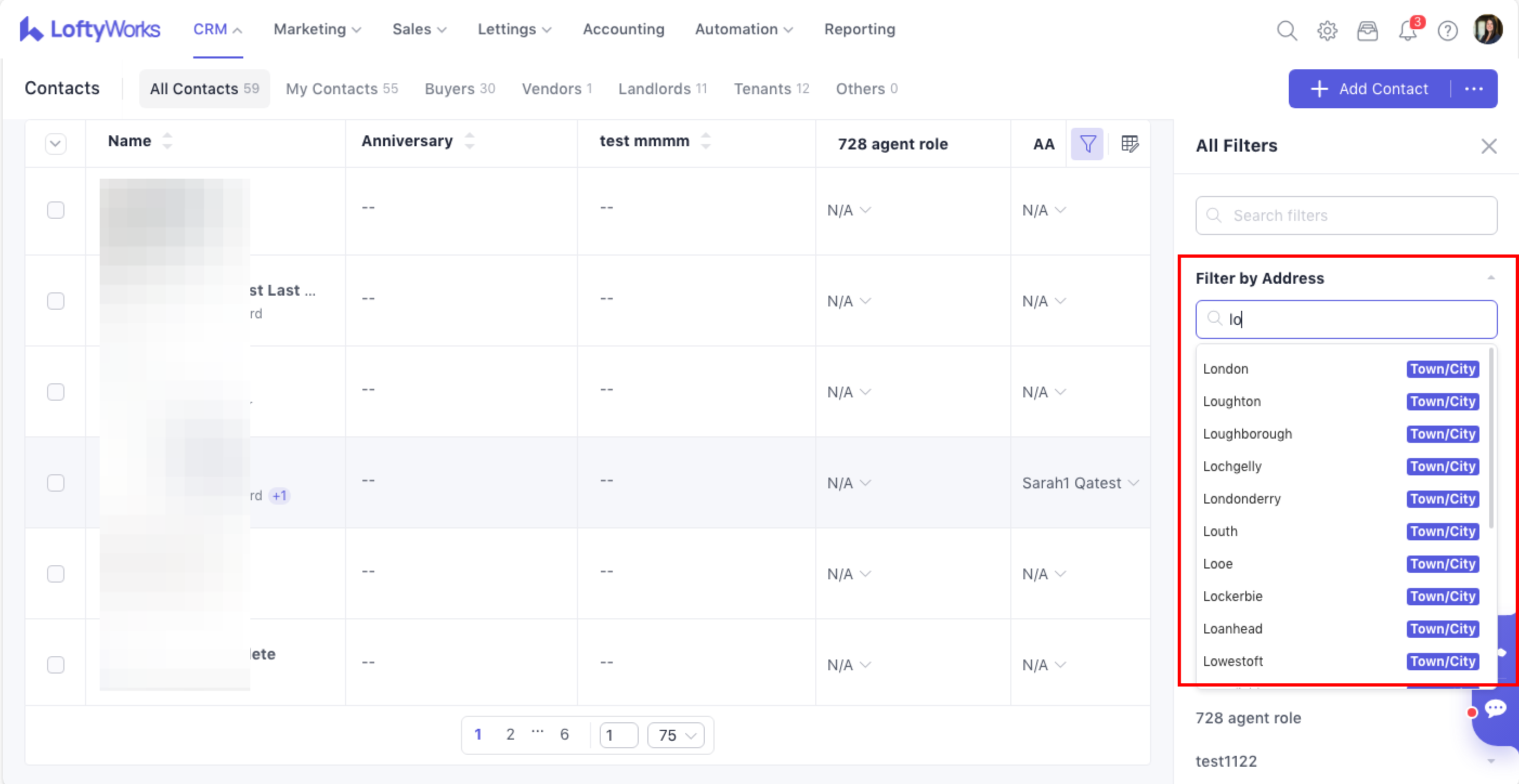
Task: Tick the last visible row checkbox
Action: [55, 665]
